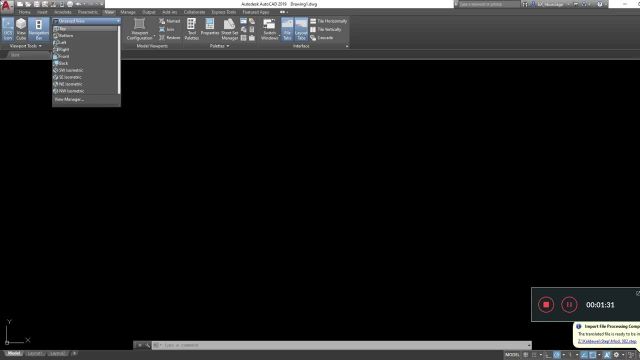This screenshot has width=640, height=360.
Task: Expand the Palettes panel
Action: pos(220,46)
